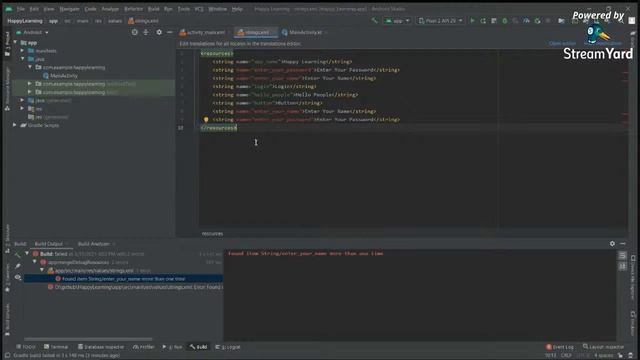Image resolution: width=640 pixels, height=360 pixels.
Task: Collapse the java folder in the project tree
Action: pos(22,59)
